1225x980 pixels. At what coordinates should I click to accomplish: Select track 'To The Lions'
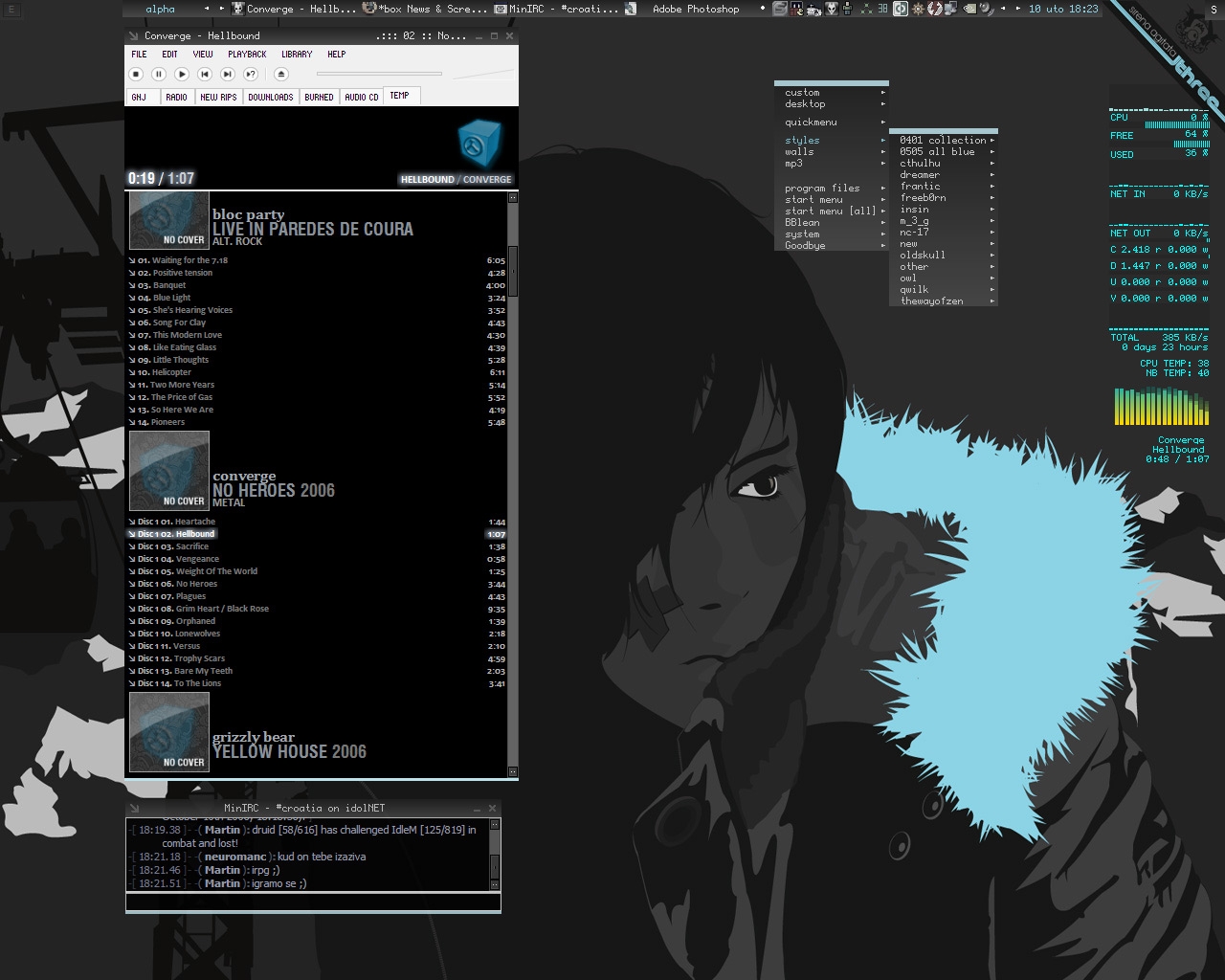[317, 683]
